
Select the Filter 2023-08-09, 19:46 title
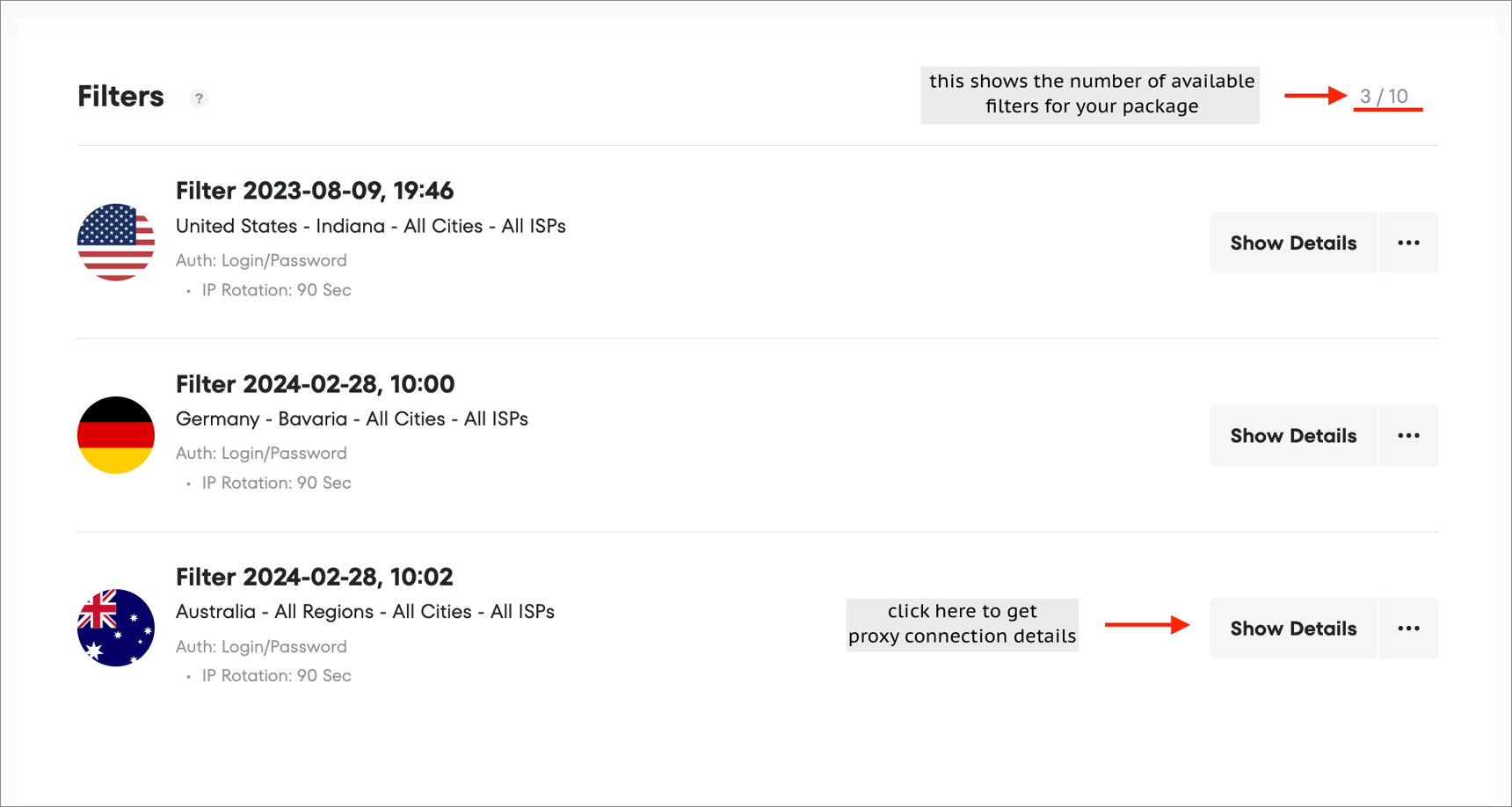point(315,191)
